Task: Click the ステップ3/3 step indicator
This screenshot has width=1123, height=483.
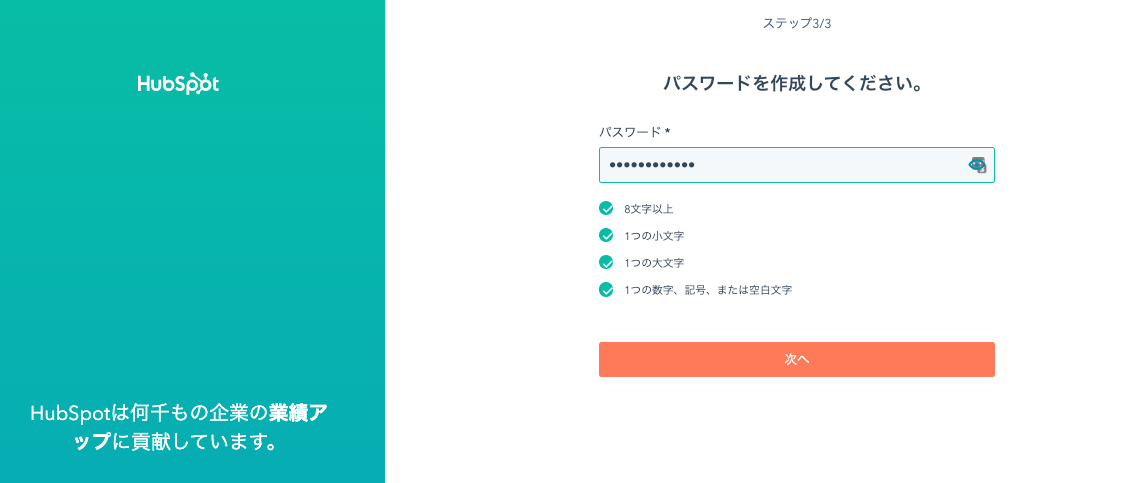Action: coord(797,23)
